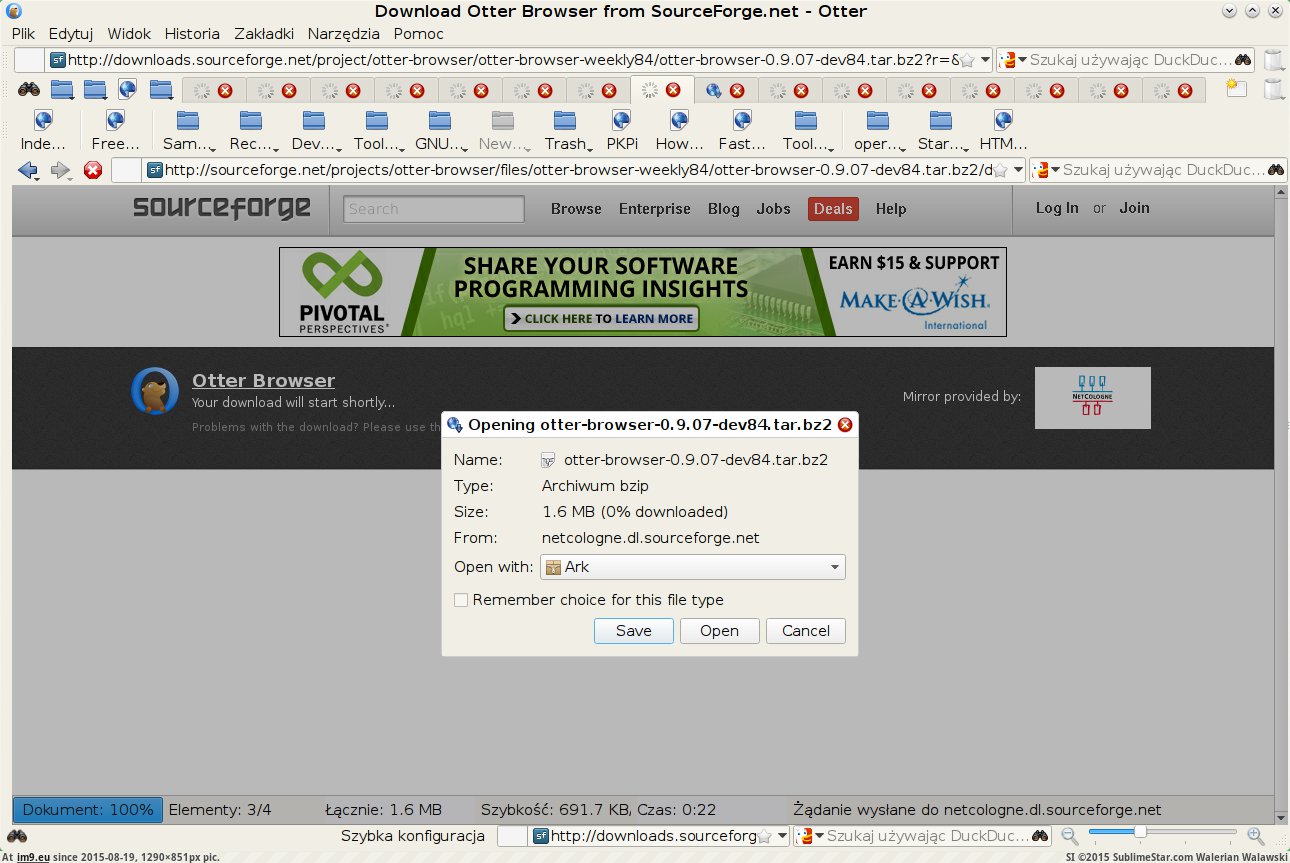Click the Open button in download dialog
This screenshot has width=1290, height=863.
point(719,631)
